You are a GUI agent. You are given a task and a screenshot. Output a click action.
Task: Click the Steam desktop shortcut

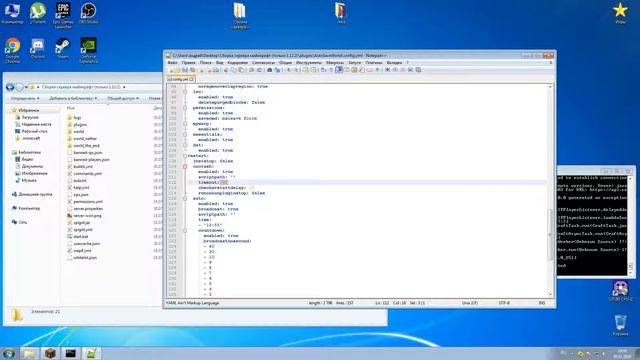[63, 48]
